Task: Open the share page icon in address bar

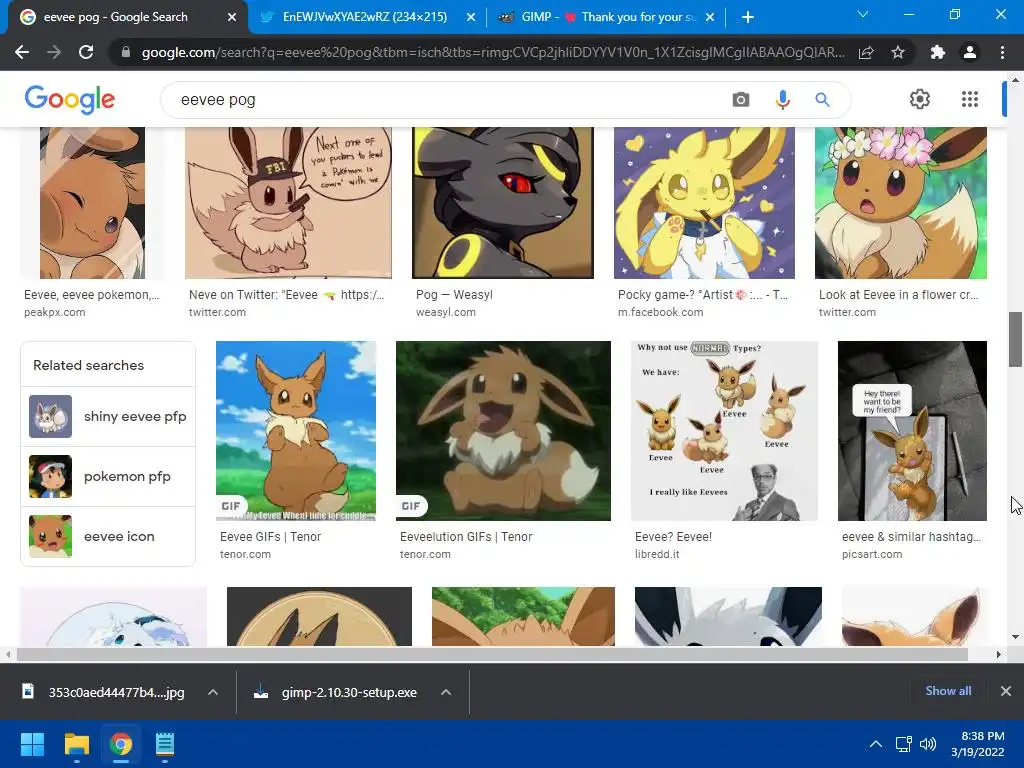Action: [x=866, y=52]
